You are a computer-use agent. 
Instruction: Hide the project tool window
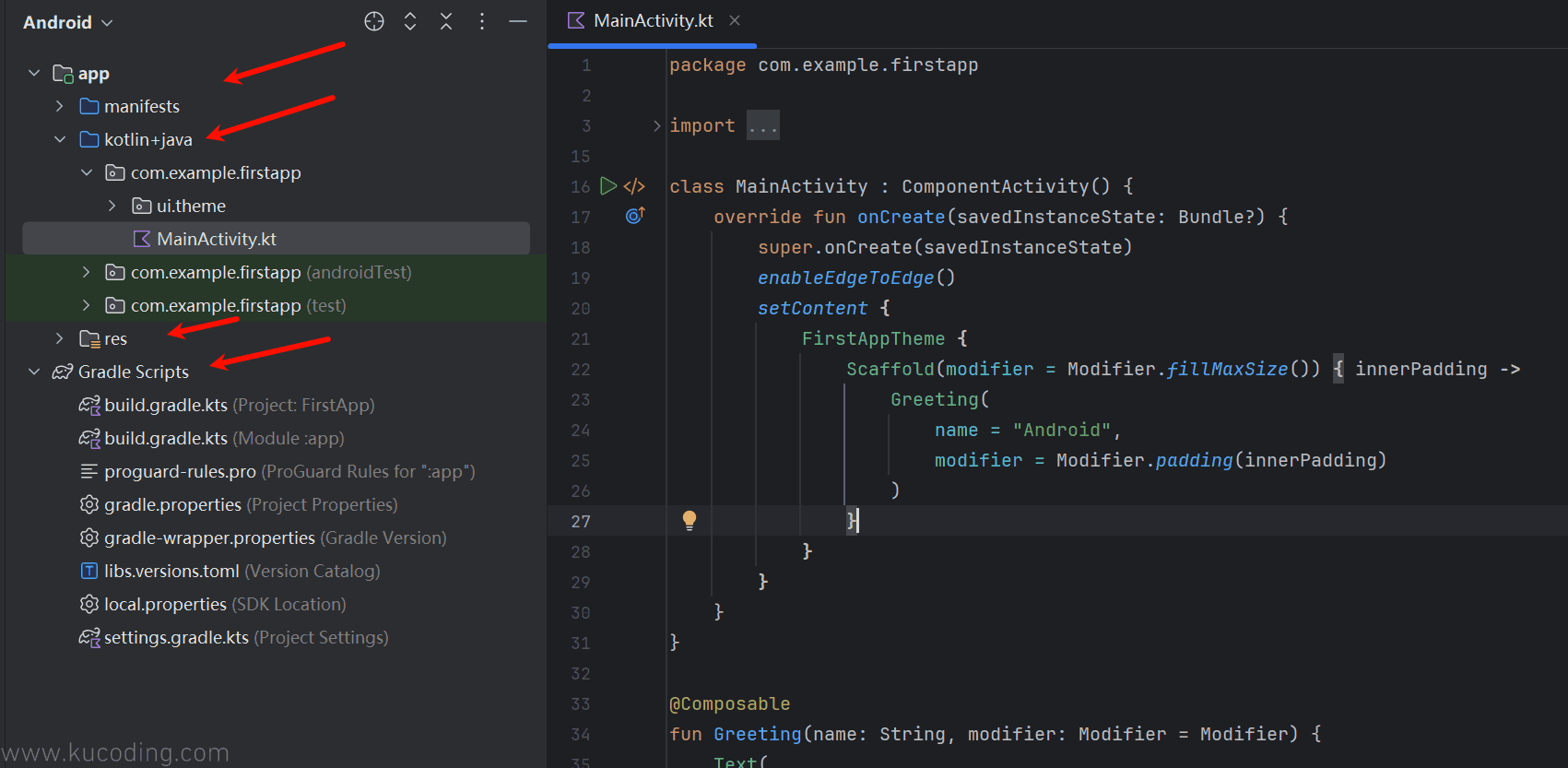[518, 21]
